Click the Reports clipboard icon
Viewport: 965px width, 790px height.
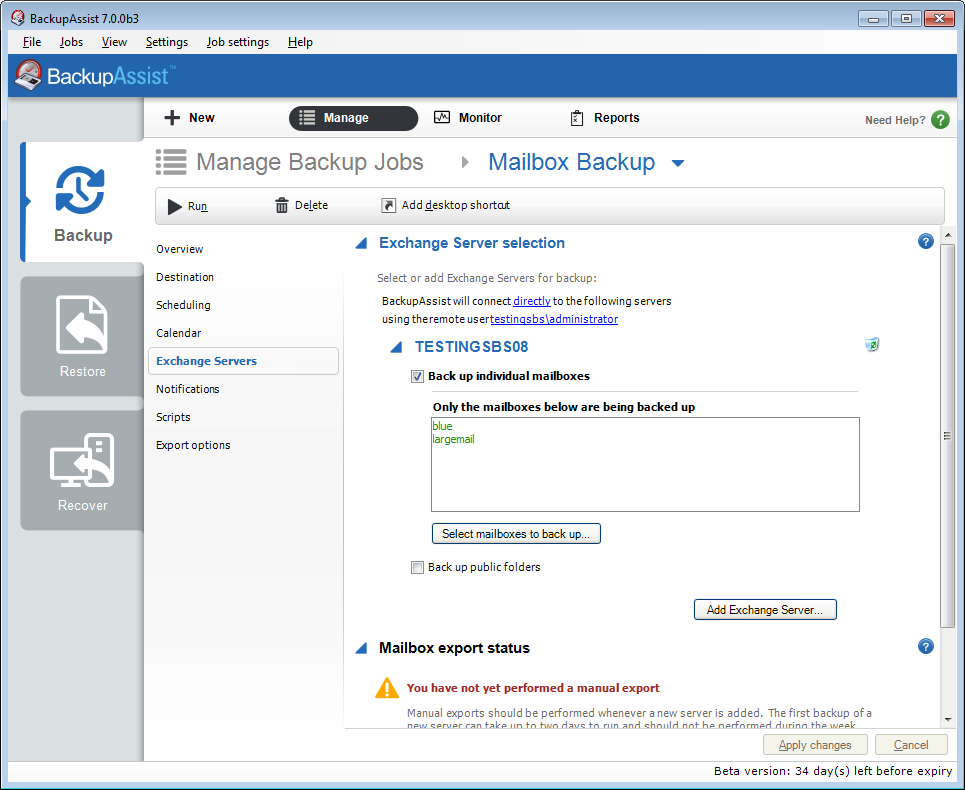tap(576, 118)
